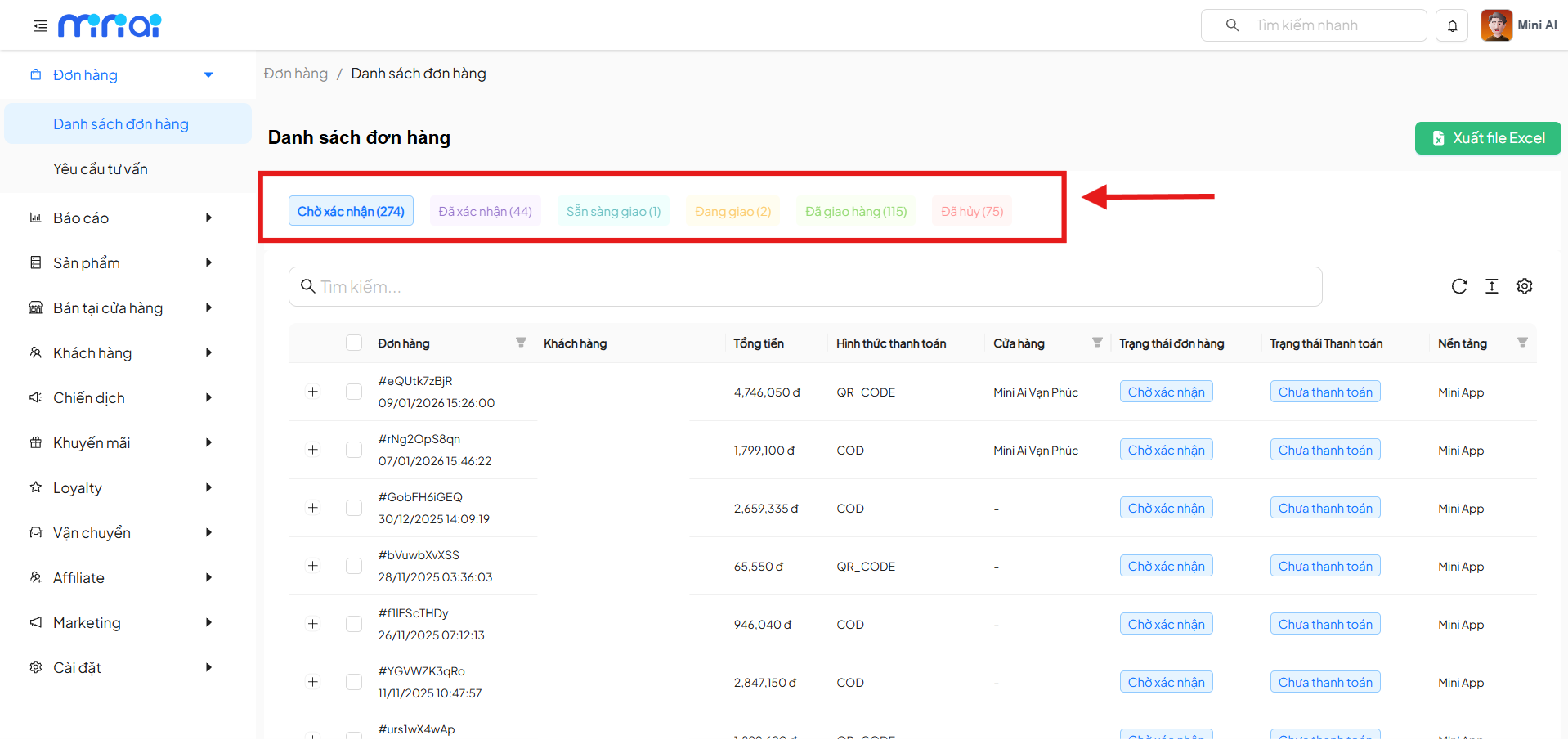Click filter icon in Nền tảng column
1568x740 pixels.
[1522, 343]
